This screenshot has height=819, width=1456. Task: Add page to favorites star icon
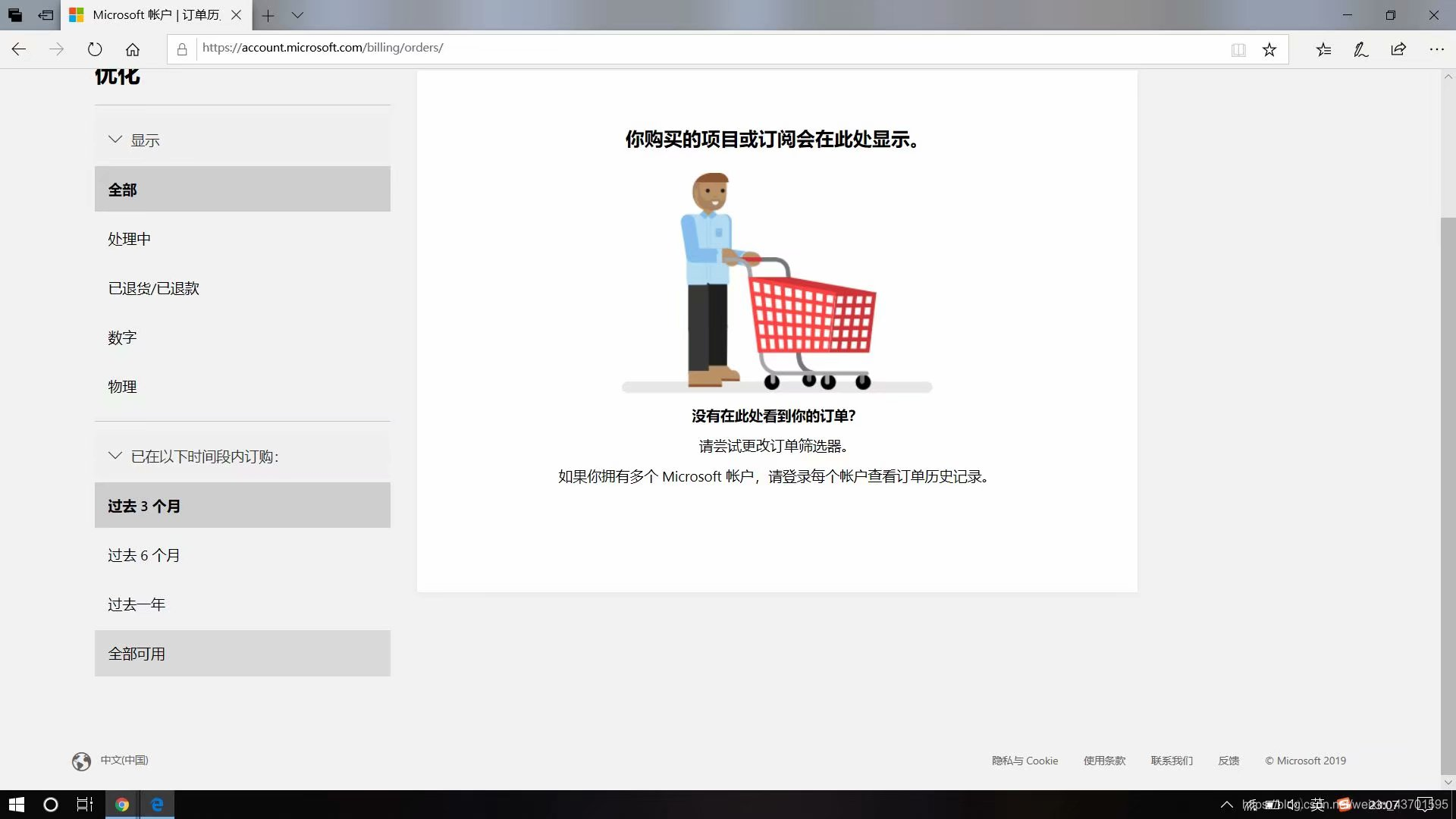(x=1269, y=50)
